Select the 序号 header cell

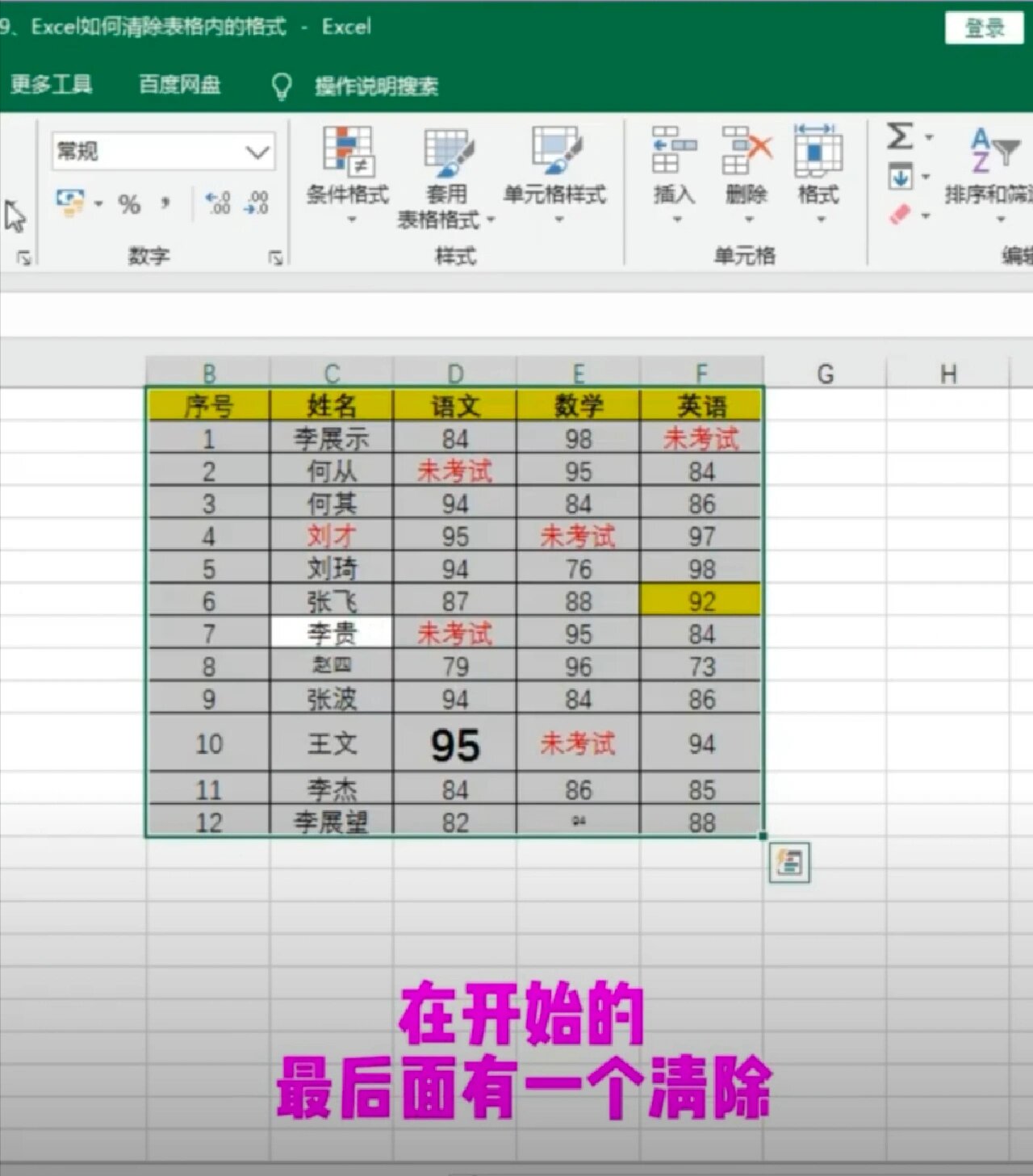click(x=209, y=405)
